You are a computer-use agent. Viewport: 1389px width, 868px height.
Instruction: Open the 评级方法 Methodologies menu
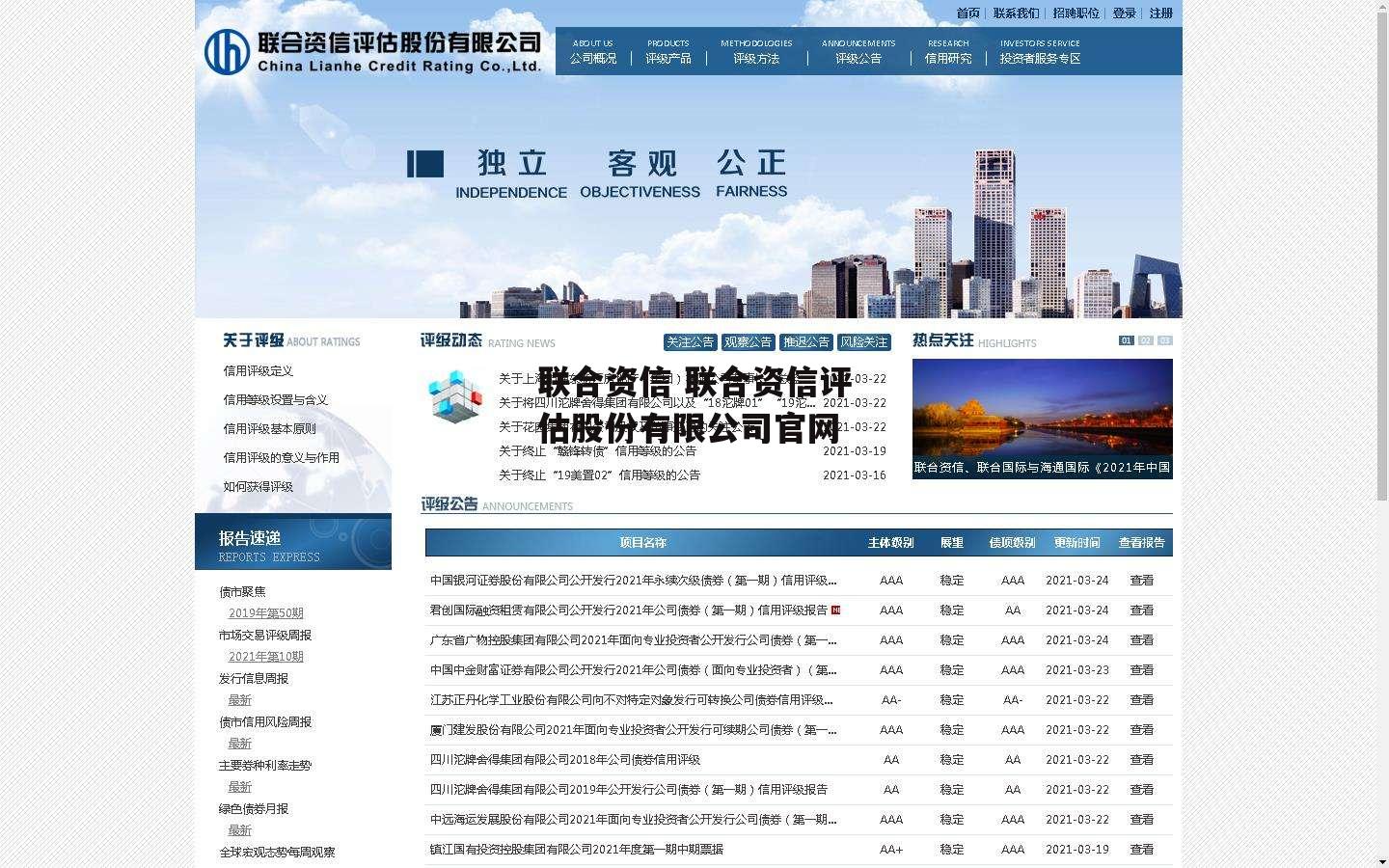756,52
